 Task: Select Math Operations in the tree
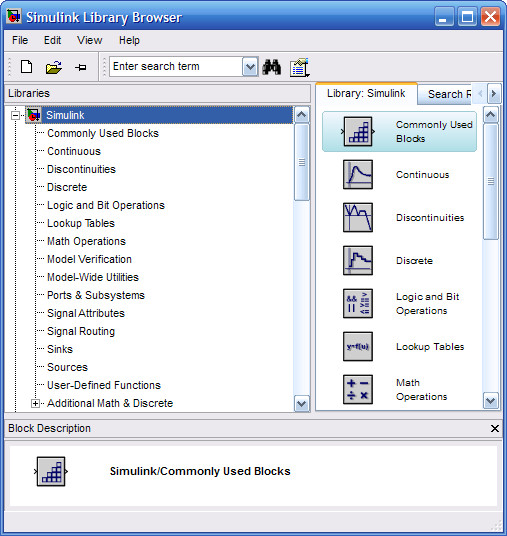pyautogui.click(x=86, y=241)
